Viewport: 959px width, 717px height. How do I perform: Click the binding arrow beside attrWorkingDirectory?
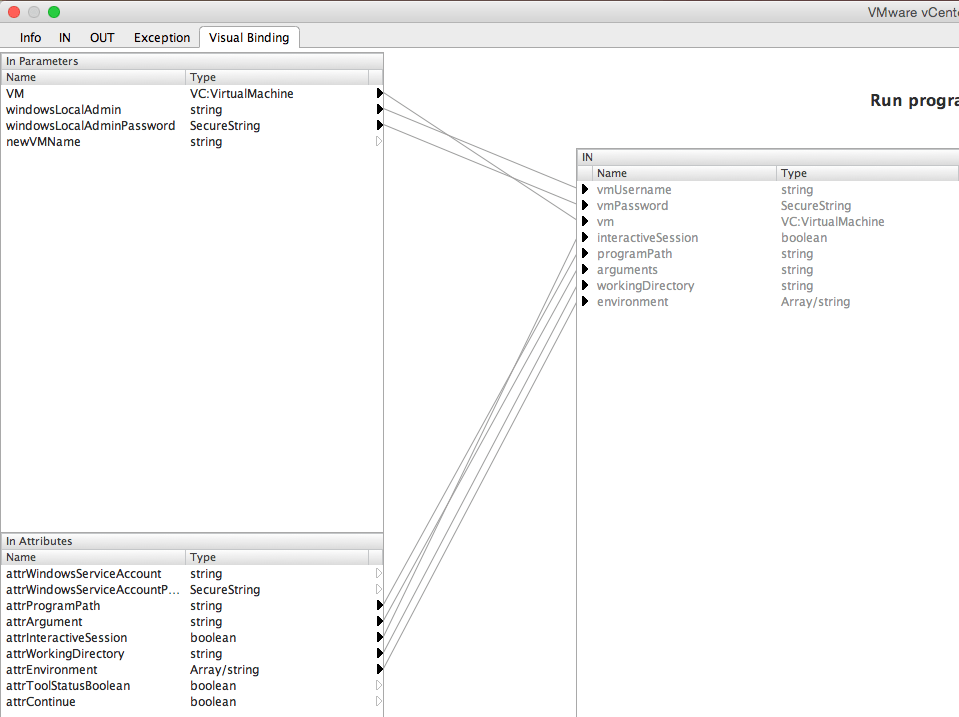coord(379,653)
